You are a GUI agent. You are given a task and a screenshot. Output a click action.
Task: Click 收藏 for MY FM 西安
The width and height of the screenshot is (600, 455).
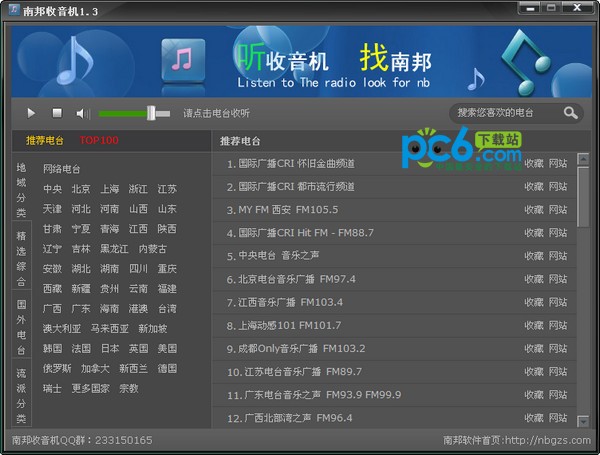(x=534, y=210)
